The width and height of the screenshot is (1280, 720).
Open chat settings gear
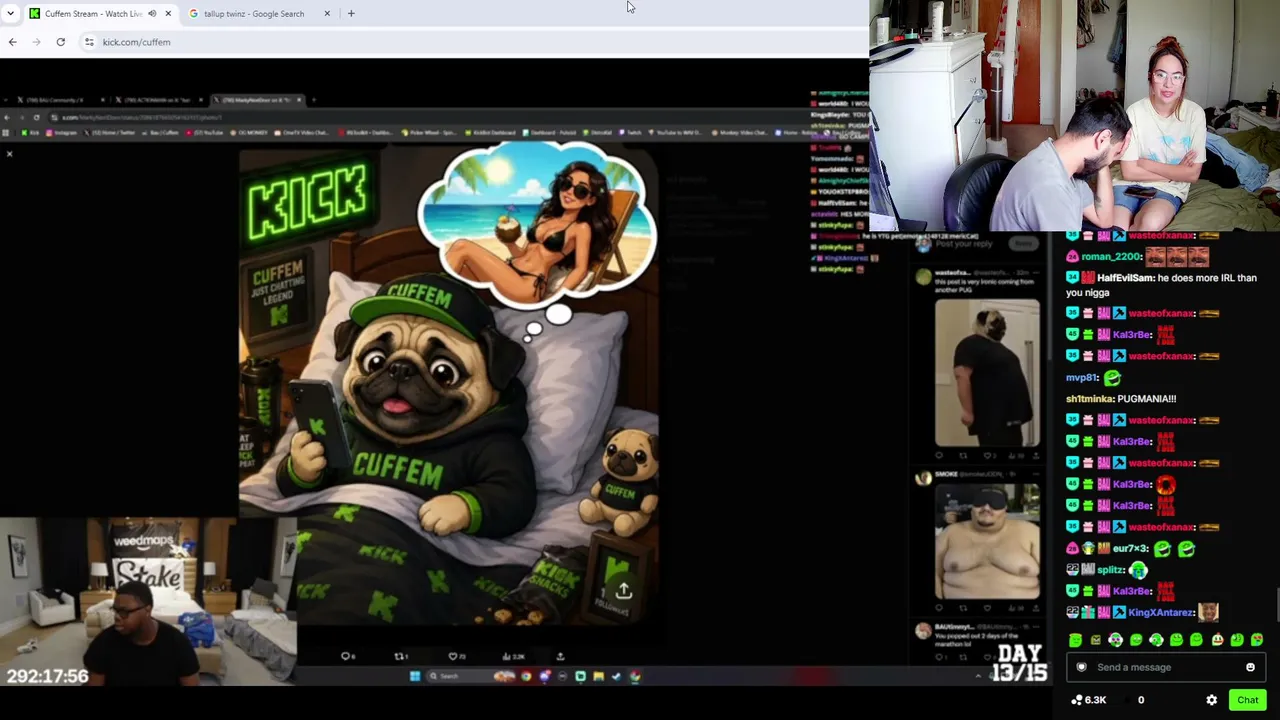point(1211,700)
